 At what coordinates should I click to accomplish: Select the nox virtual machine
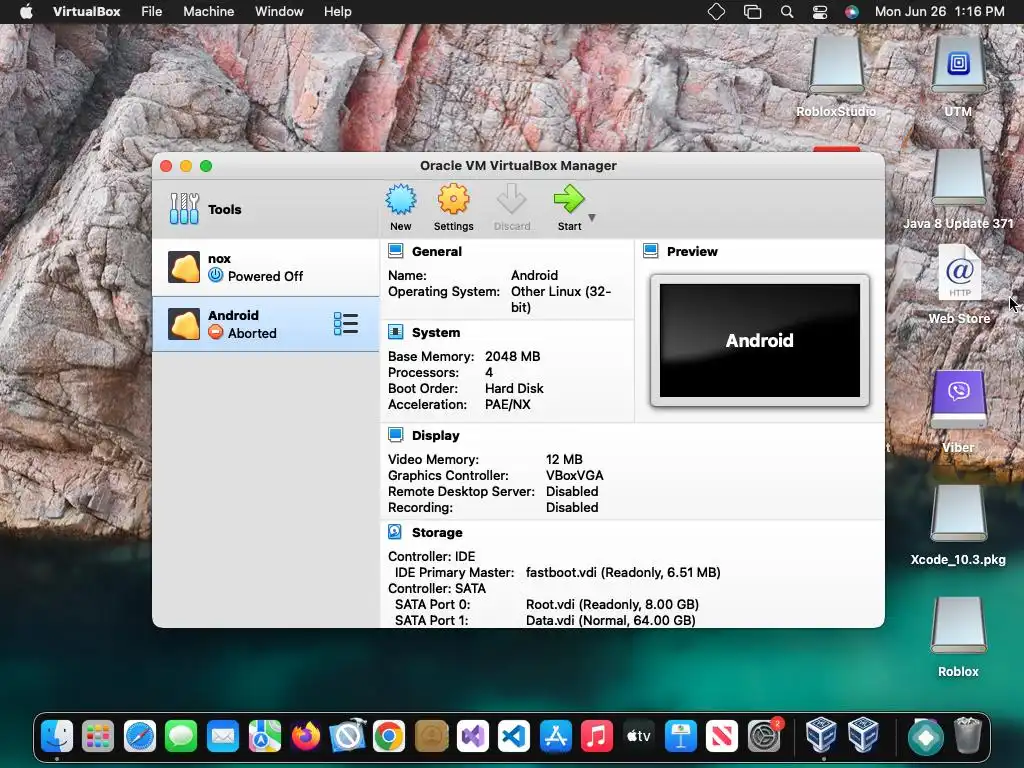coord(266,268)
